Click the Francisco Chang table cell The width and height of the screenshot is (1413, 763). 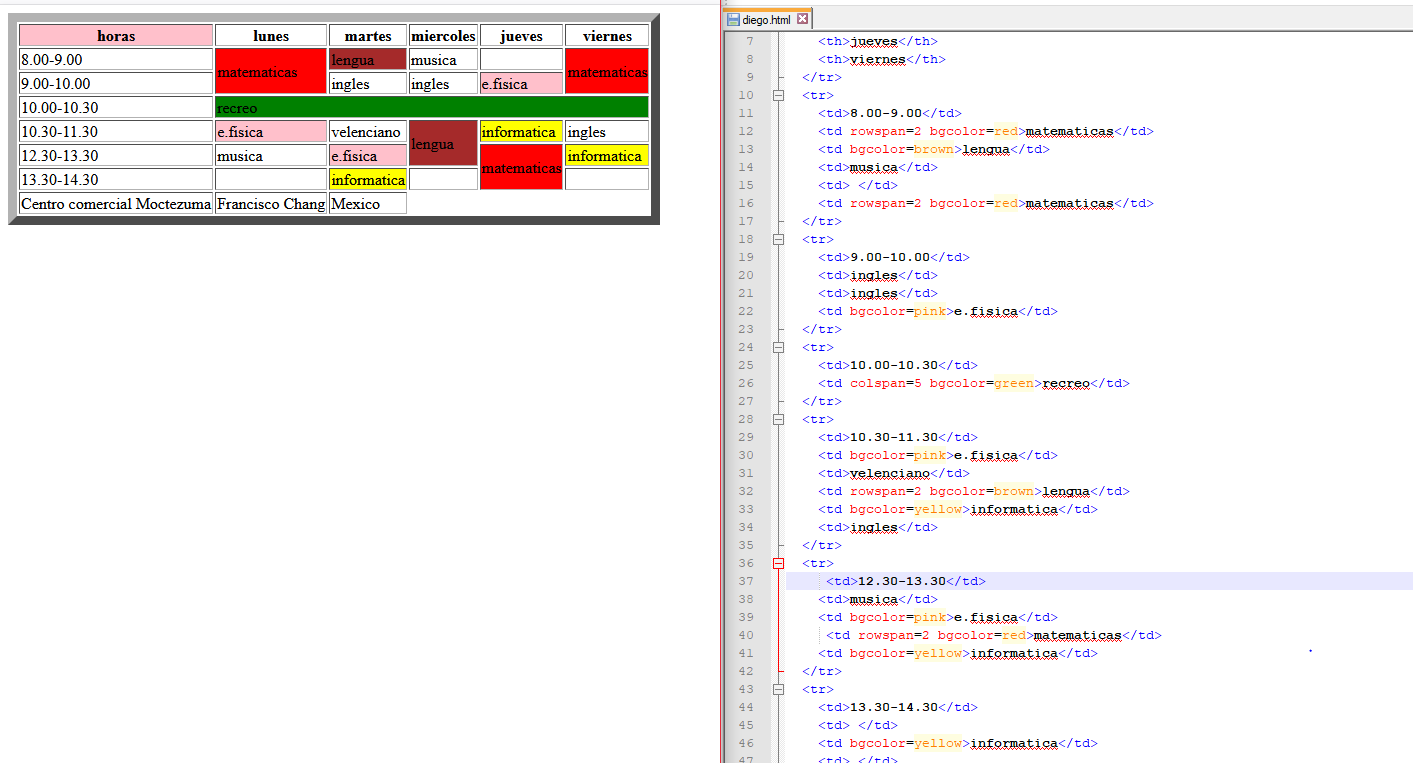coord(271,204)
